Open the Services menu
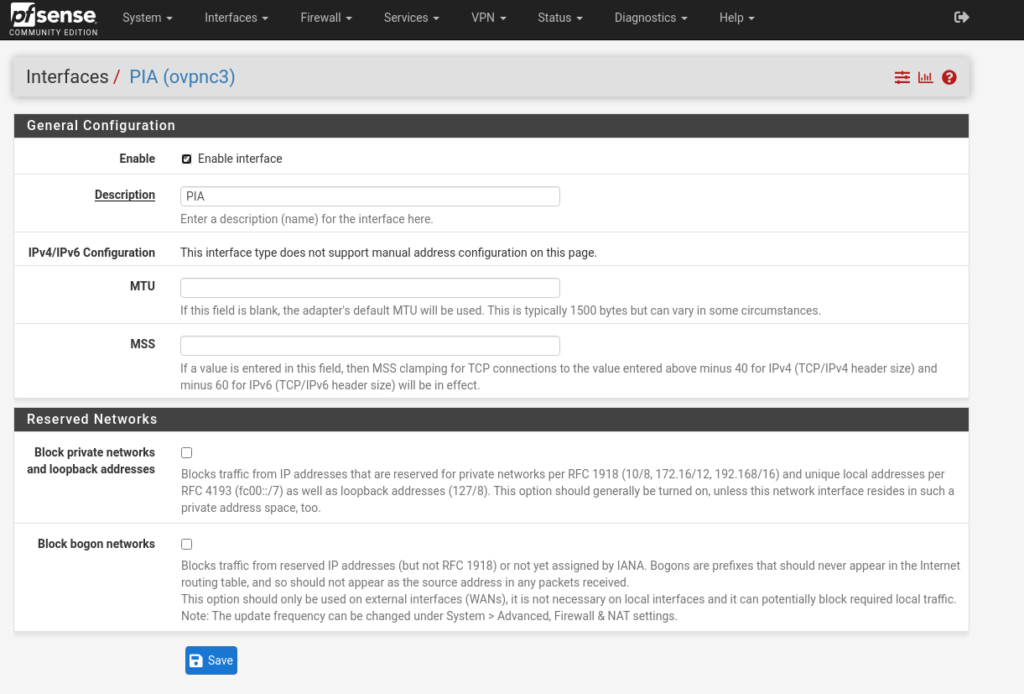Screen dimensions: 1024x694 tap(411, 18)
